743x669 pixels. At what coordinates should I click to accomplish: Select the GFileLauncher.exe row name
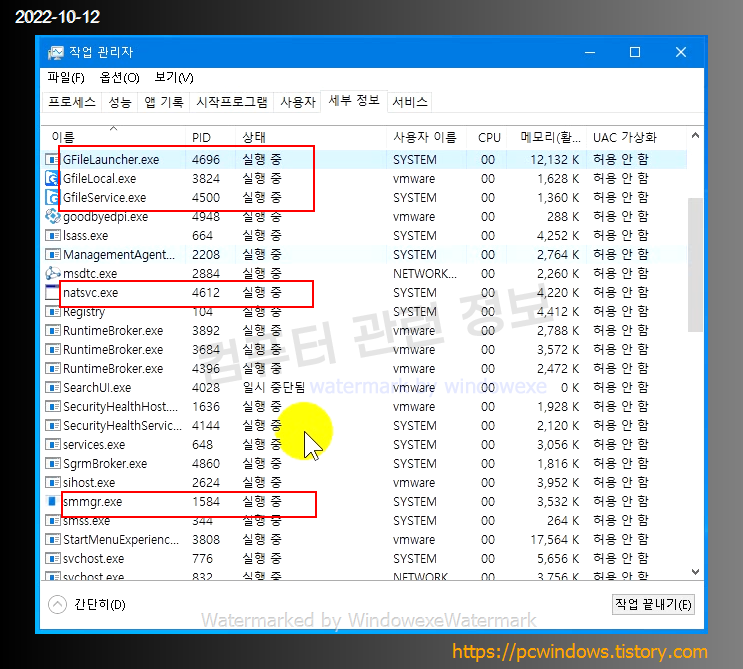tap(111, 160)
